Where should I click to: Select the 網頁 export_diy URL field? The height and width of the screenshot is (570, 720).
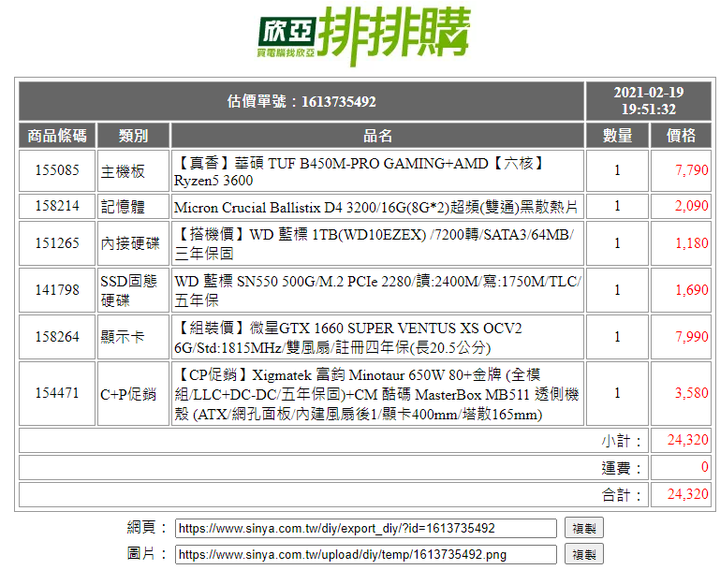pos(366,528)
